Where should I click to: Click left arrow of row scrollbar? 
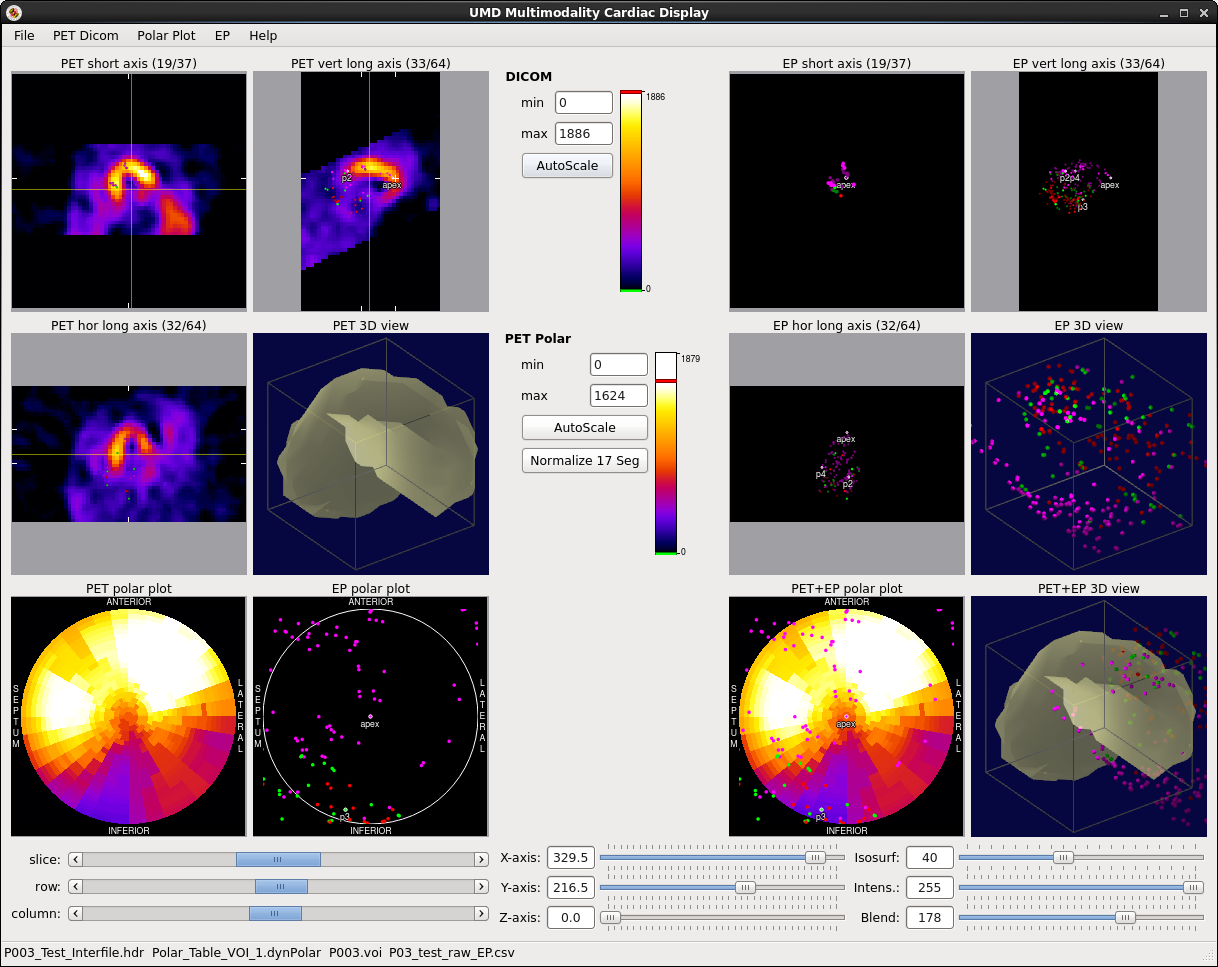tap(75, 886)
